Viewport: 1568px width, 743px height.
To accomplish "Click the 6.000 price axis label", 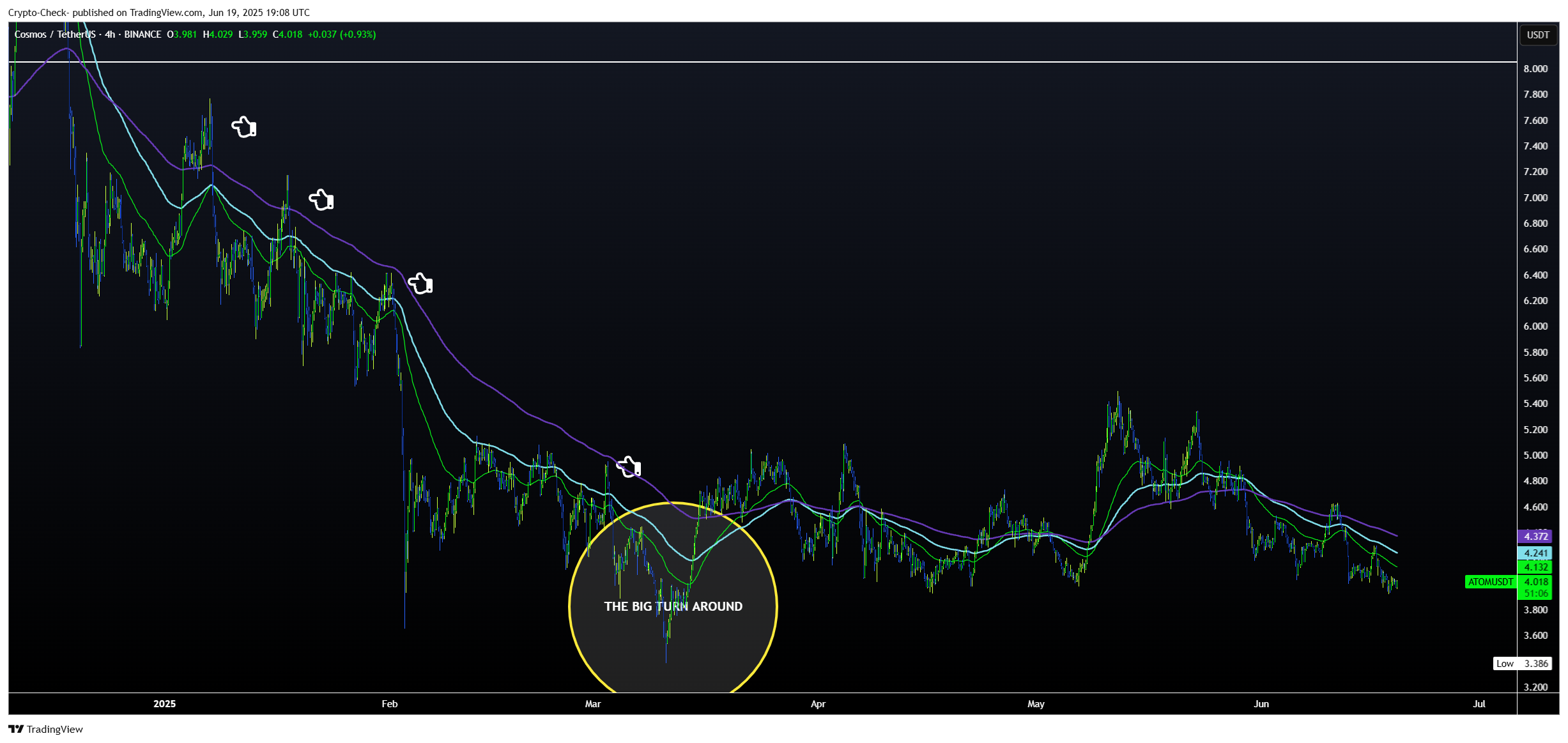I will pos(1535,326).
